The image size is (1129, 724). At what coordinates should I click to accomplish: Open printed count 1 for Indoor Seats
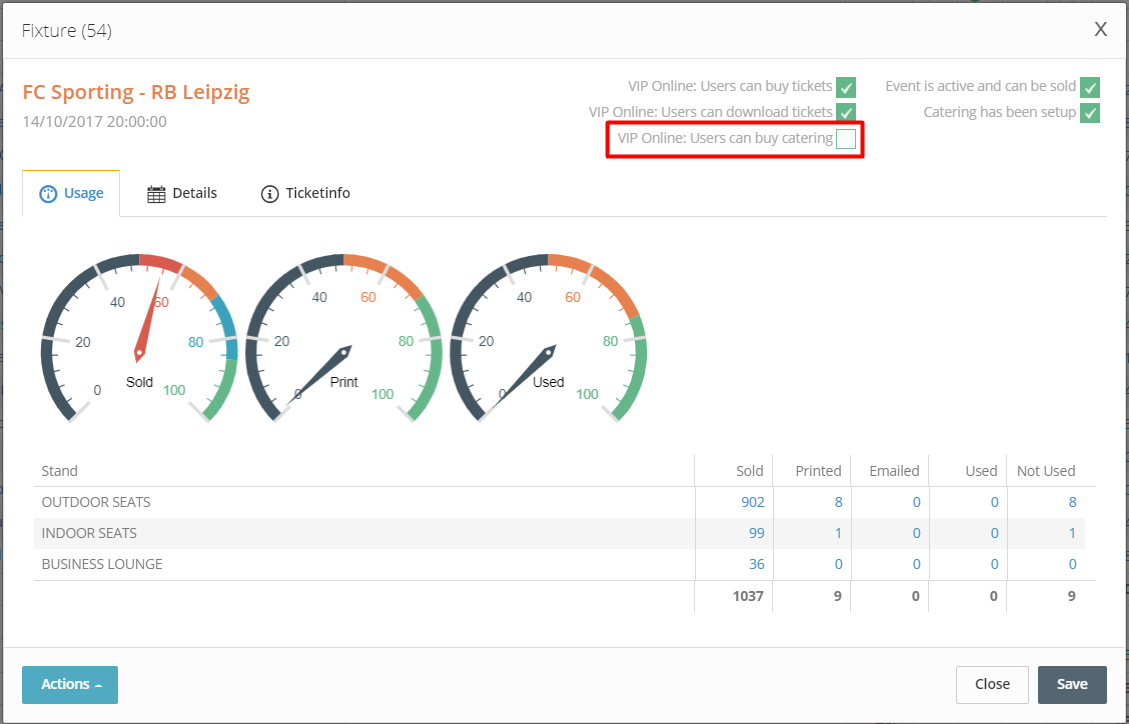[x=838, y=533]
